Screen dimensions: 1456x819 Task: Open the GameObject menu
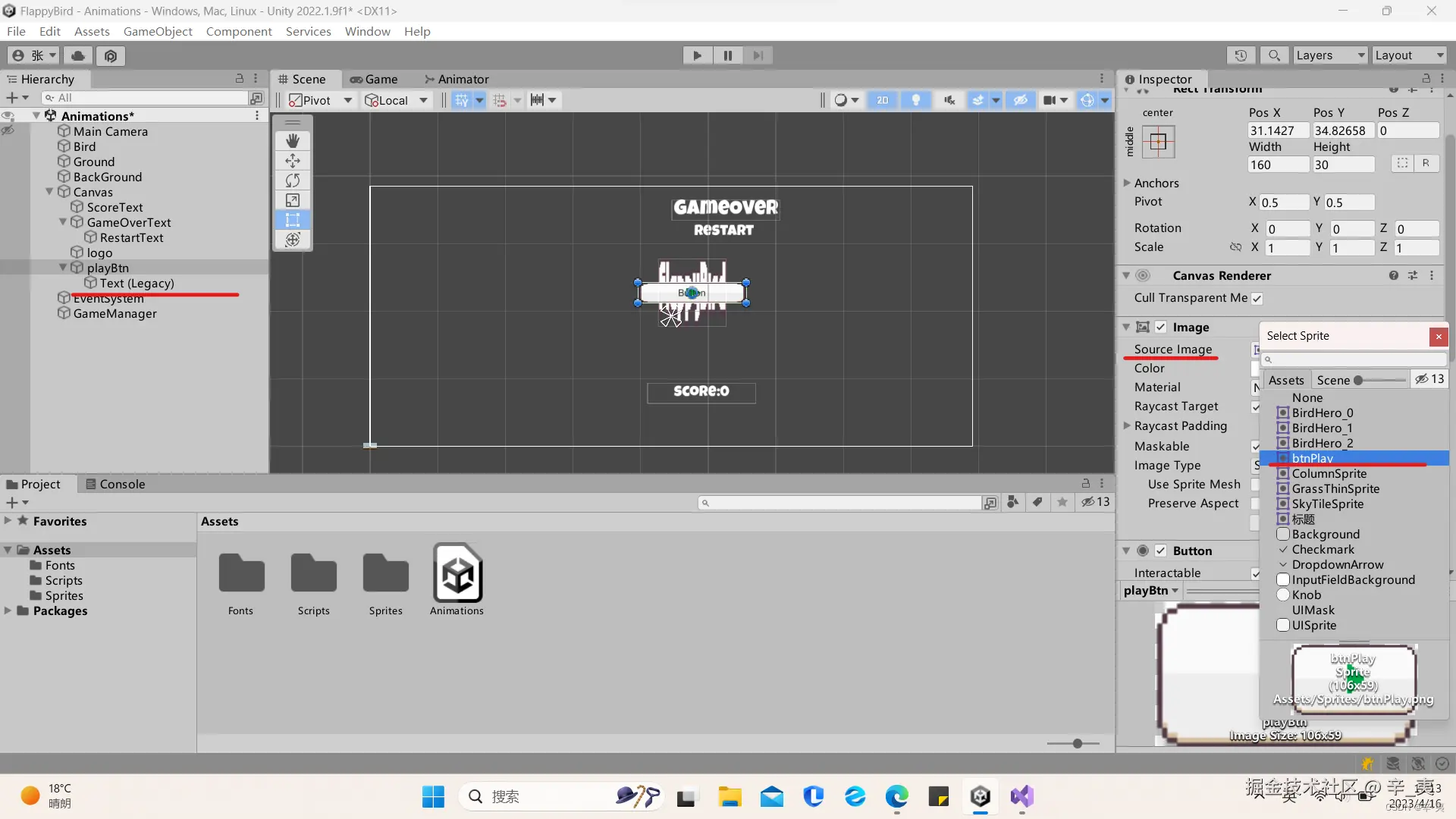158,31
